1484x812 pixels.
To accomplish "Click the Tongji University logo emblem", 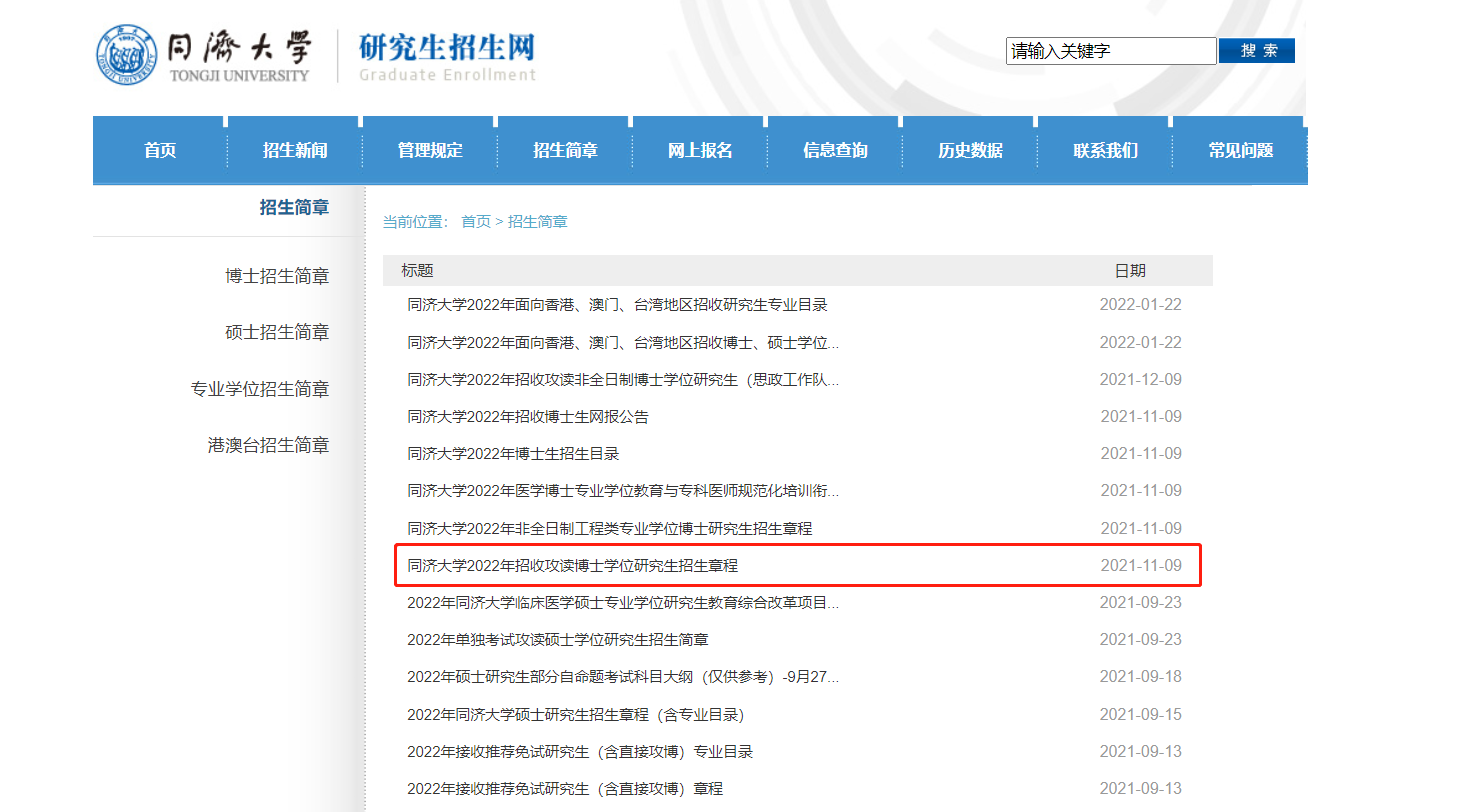I will [127, 55].
